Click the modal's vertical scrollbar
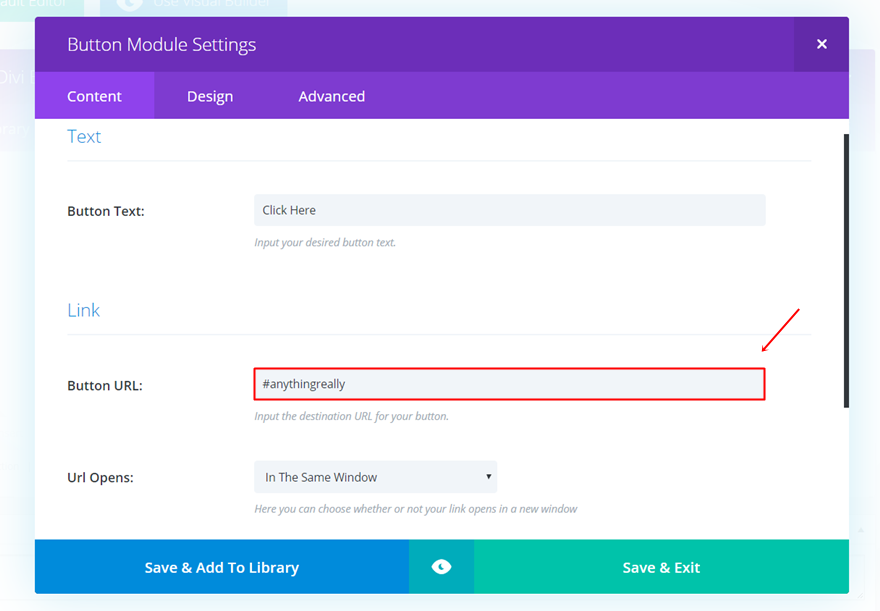 point(846,270)
